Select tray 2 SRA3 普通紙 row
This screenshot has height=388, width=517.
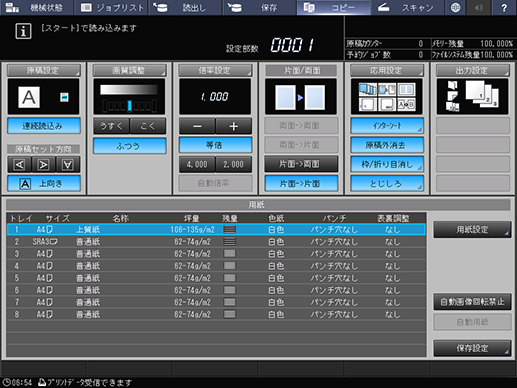tap(216, 241)
